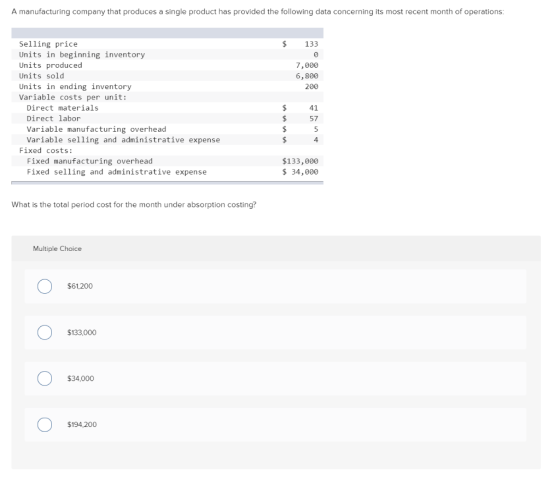Viewport: 560px width, 485px height.
Task: Click the Variable manufacturing overhead row
Action: 167,129
